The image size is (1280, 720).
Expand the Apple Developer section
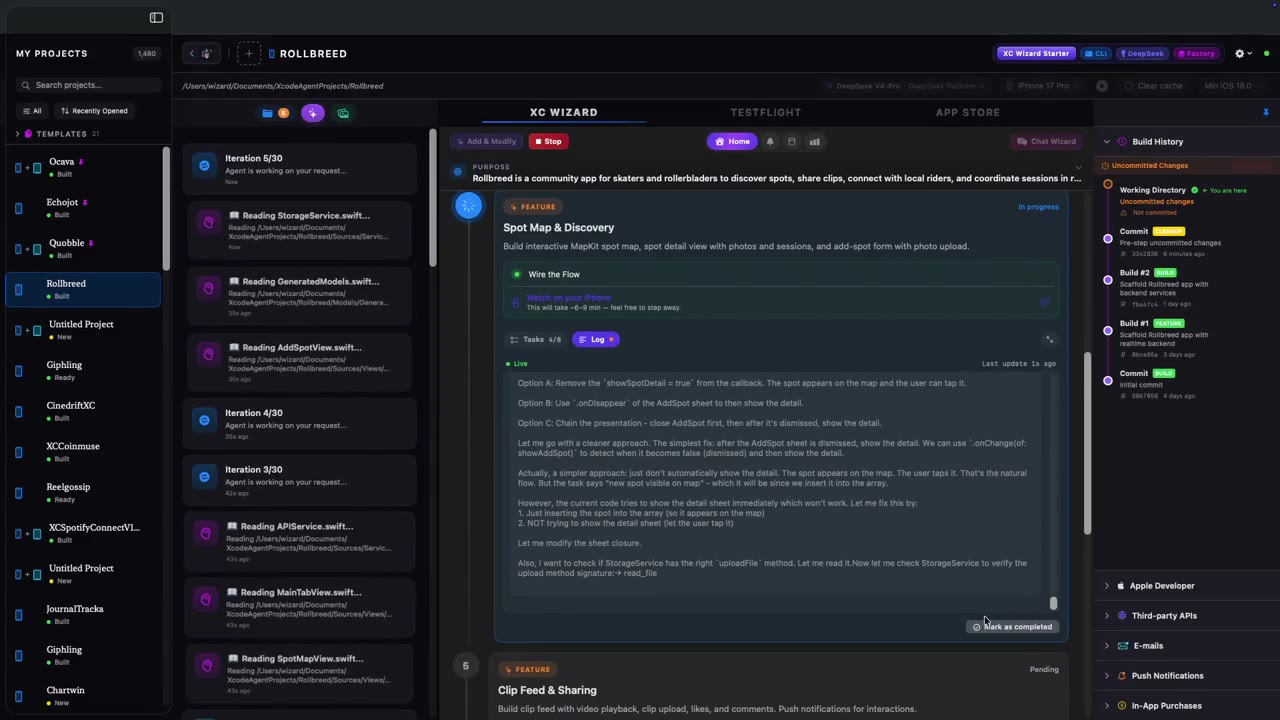1107,586
